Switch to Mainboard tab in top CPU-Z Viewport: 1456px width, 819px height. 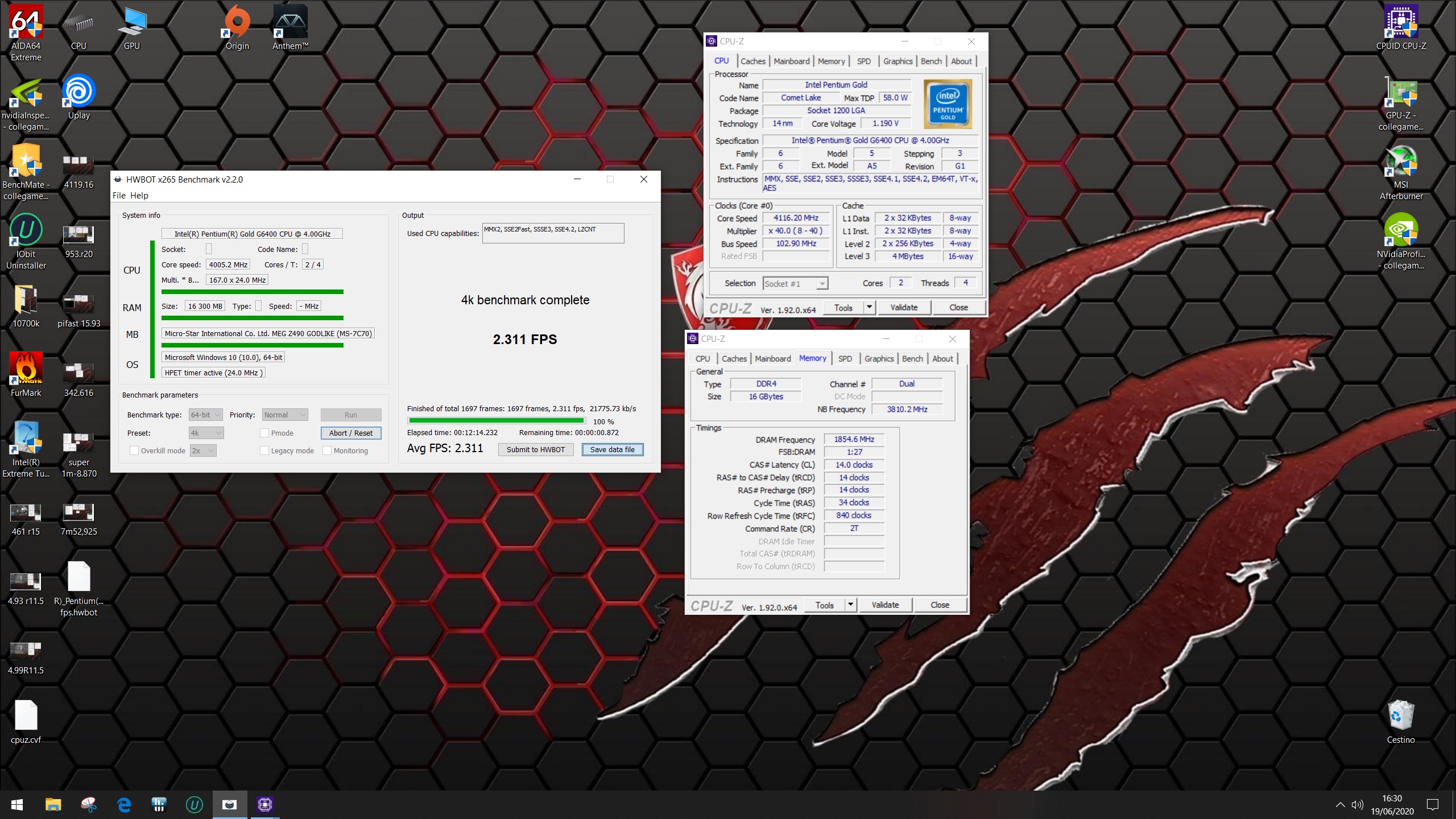[792, 61]
